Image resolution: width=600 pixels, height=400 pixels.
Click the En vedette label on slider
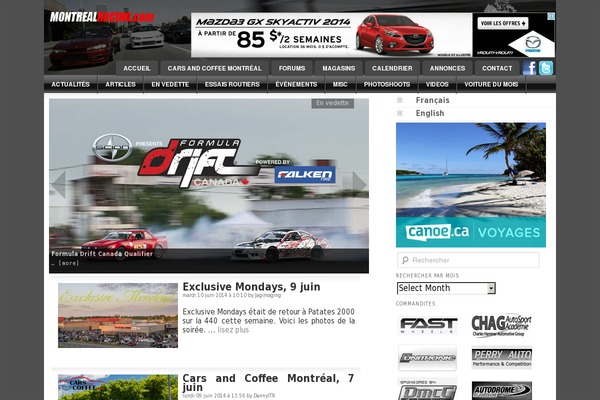point(332,103)
